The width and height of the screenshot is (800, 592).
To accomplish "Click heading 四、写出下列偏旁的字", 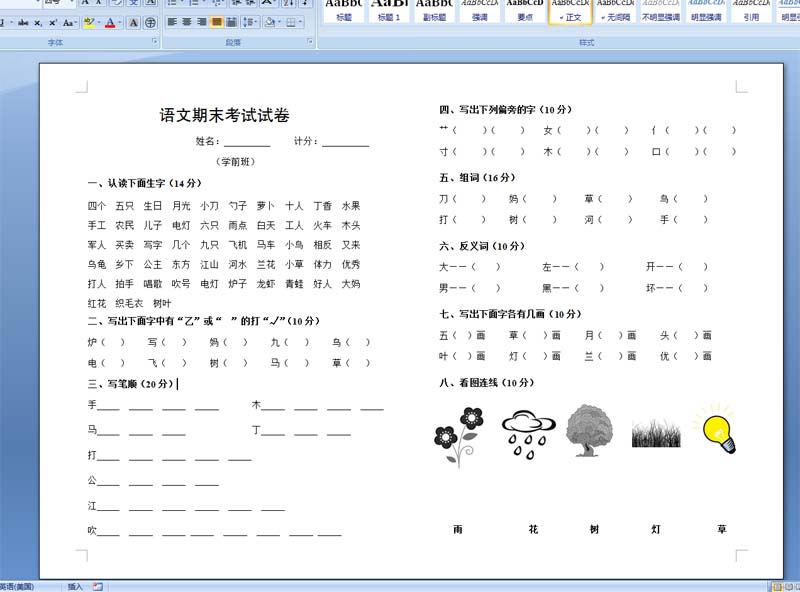I will tap(505, 109).
